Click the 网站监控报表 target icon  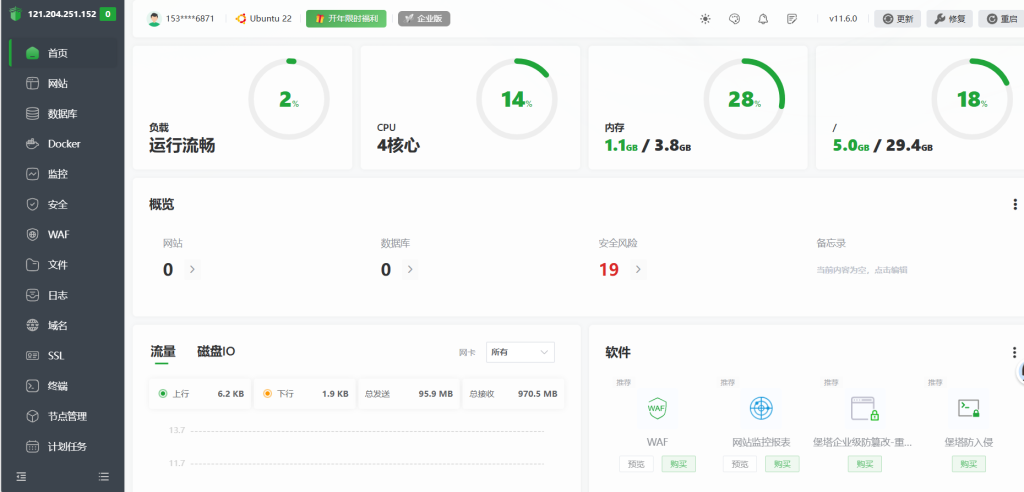[761, 408]
